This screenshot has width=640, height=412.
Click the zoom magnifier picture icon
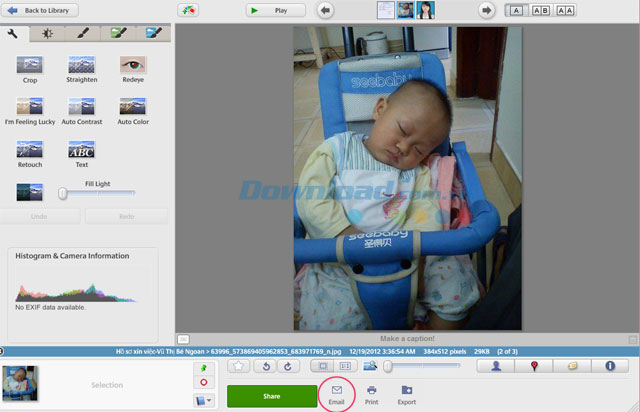click(370, 366)
